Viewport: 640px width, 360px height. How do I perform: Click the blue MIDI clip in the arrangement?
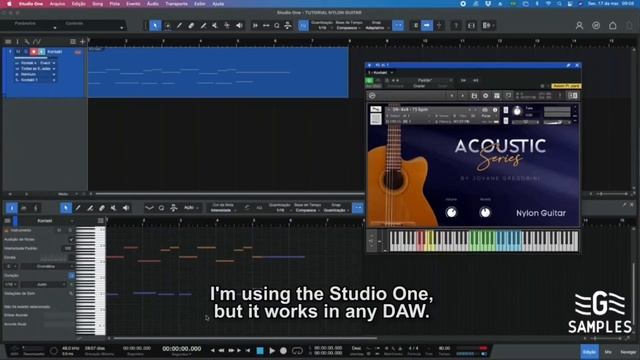click(218, 73)
